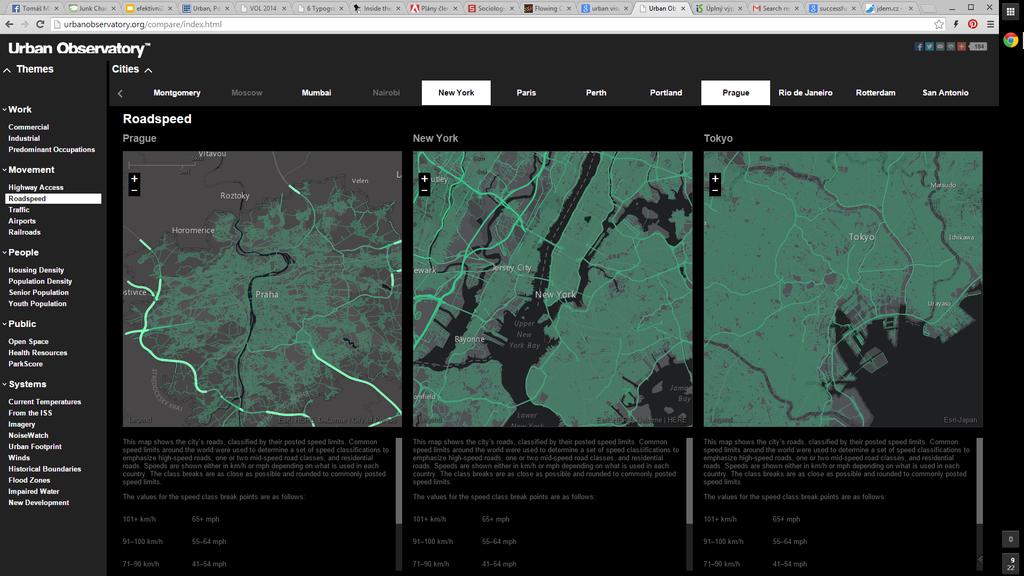Toggle New York city selection
1024x576 pixels.
(456, 93)
